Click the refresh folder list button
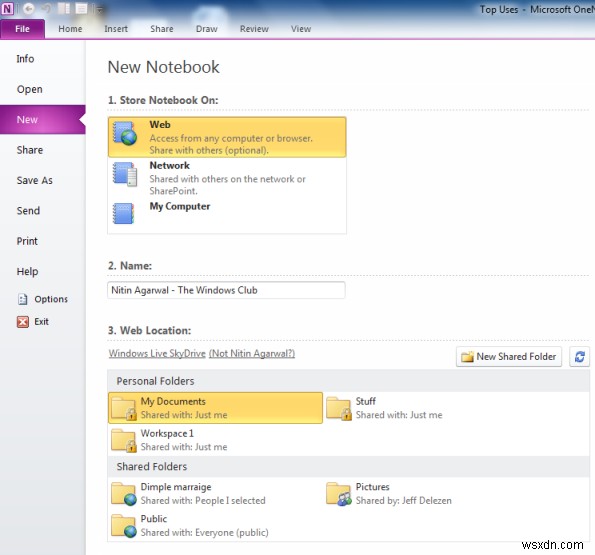595x555 pixels. 579,357
